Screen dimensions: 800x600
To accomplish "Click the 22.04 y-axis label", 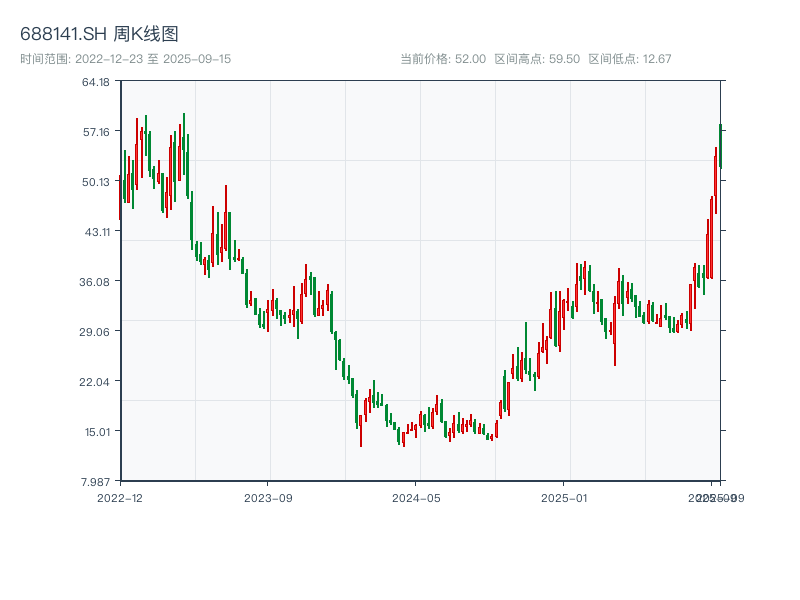I will [x=96, y=382].
